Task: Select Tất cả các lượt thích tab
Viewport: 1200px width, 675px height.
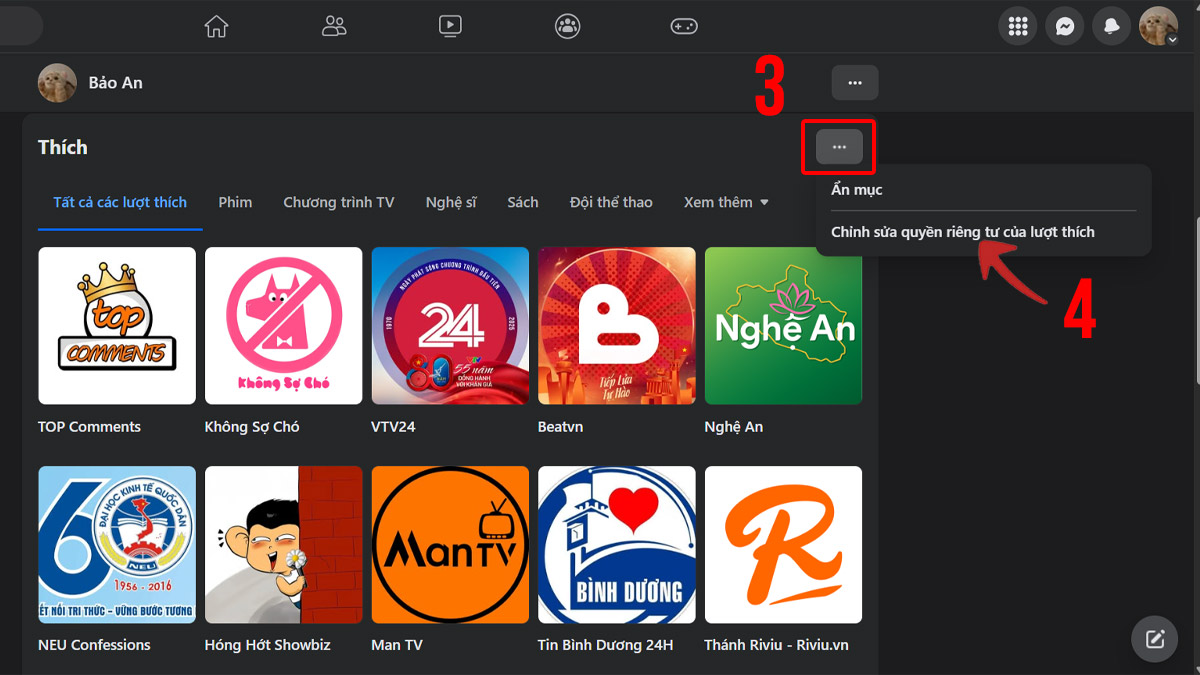Action: click(x=120, y=202)
